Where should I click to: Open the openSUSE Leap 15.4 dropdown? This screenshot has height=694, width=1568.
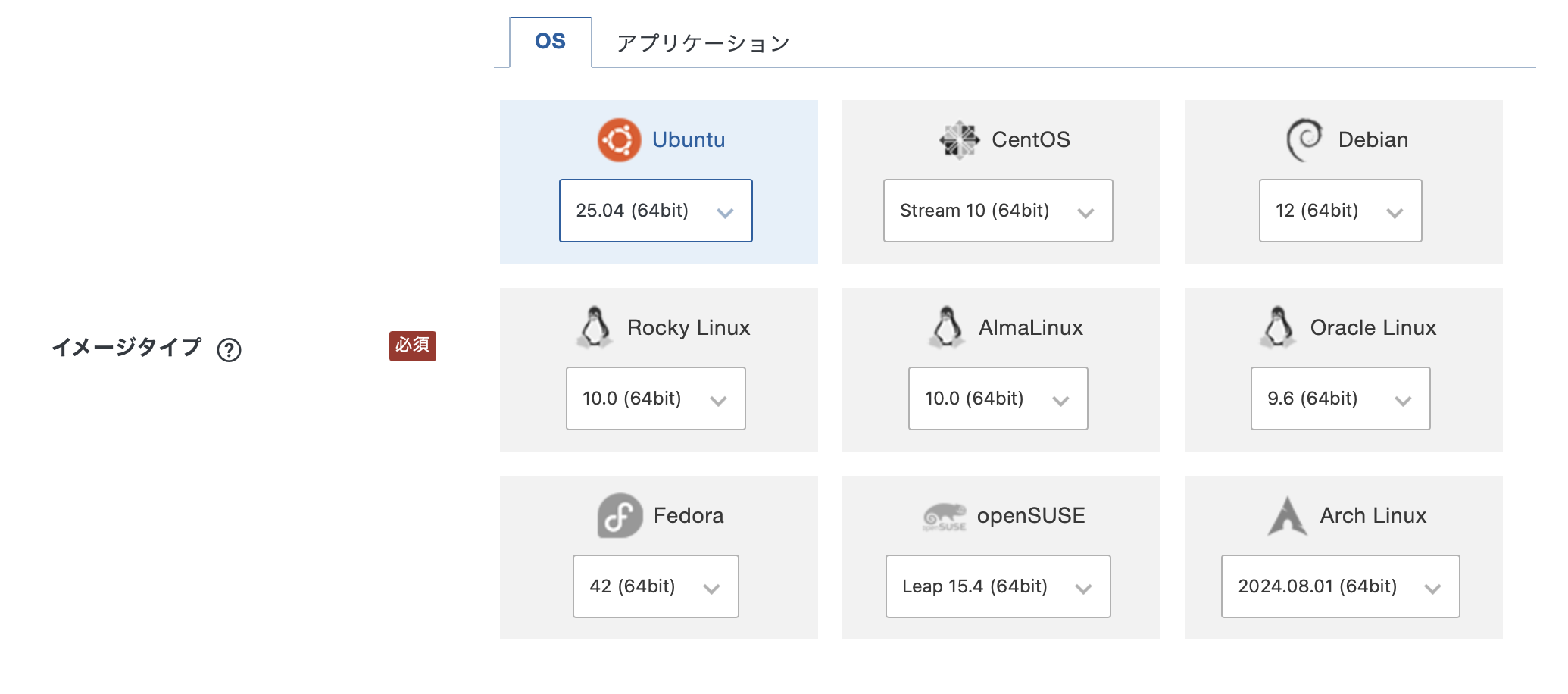pos(998,586)
